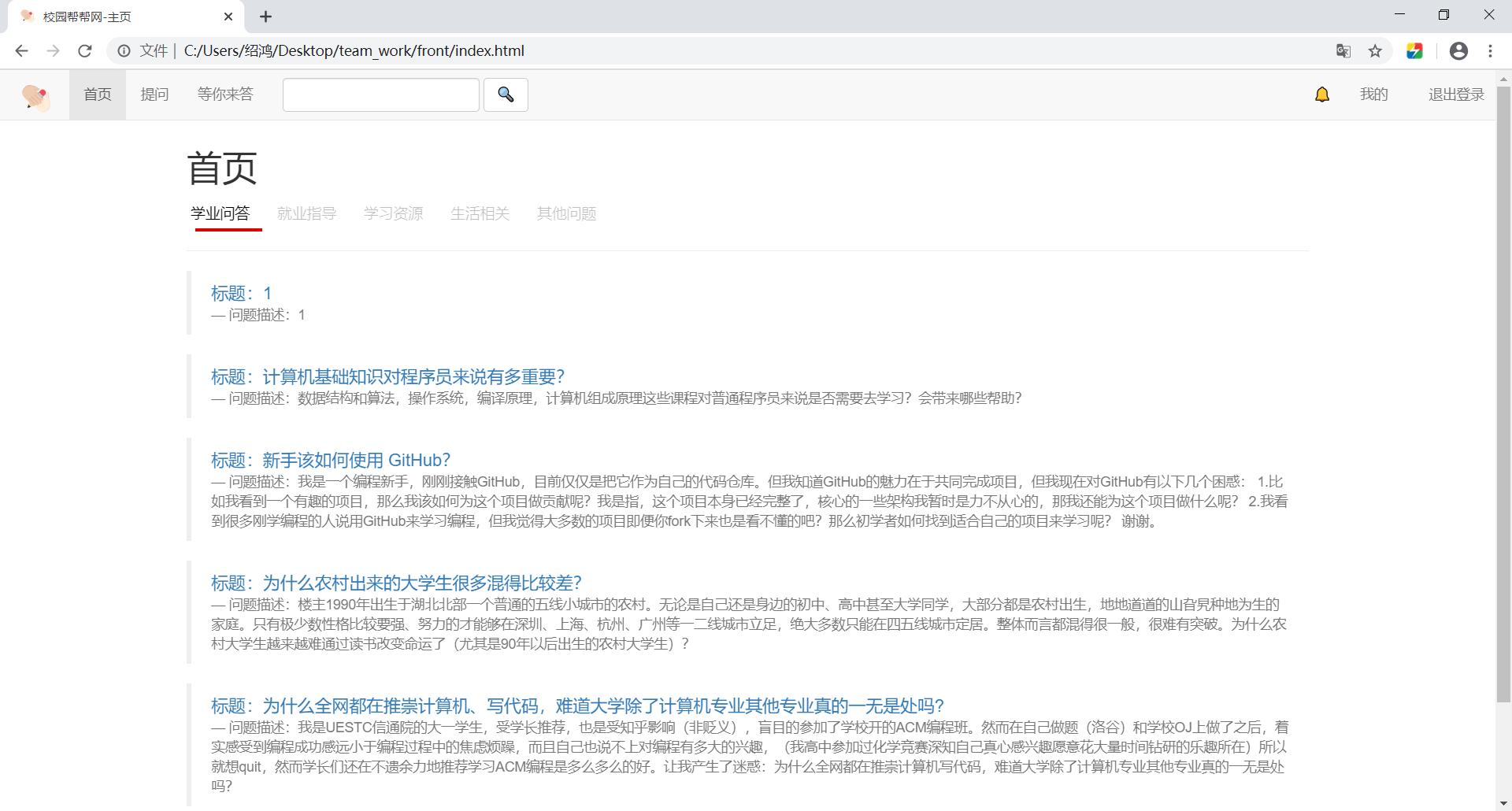1512x811 pixels.
Task: Open question 计算机基础知识对程序员来说有多重要?
Action: point(387,377)
